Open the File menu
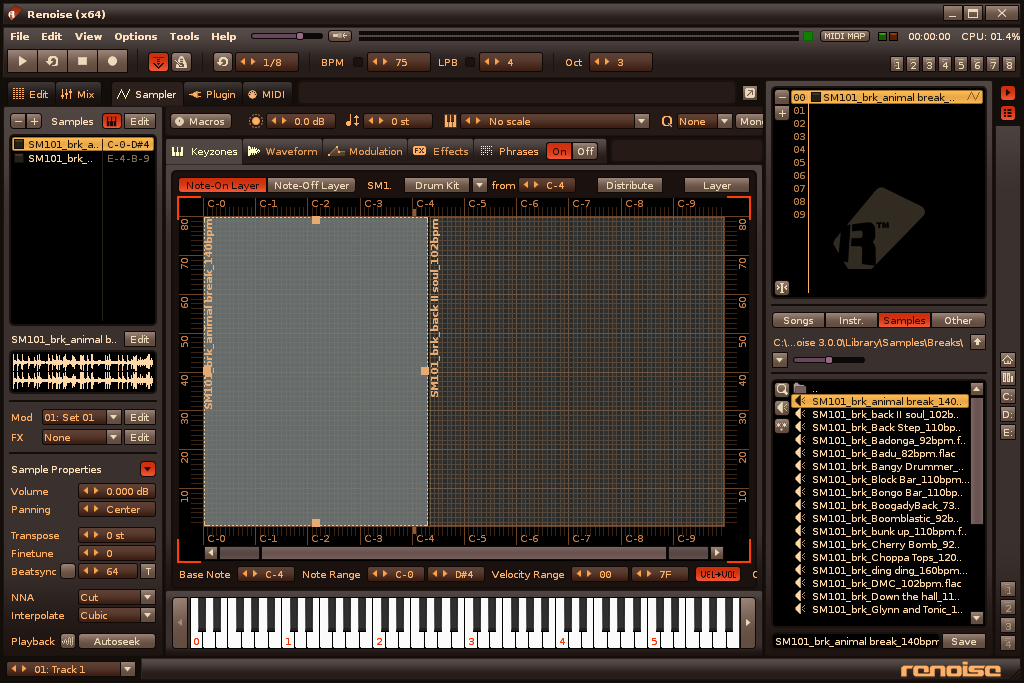Viewport: 1024px width, 683px height. 20,37
